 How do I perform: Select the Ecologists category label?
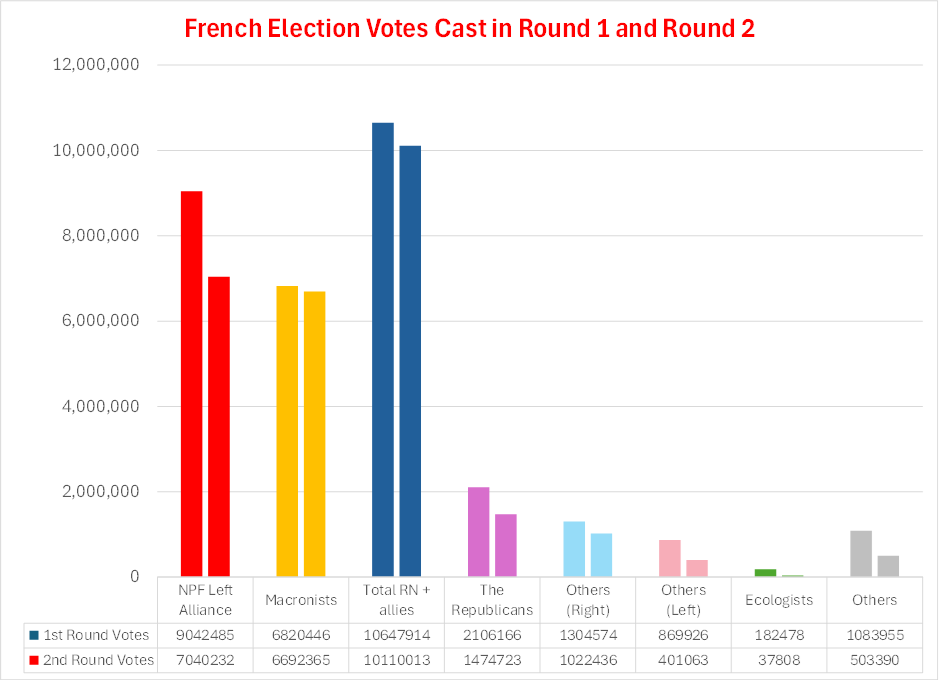coord(779,600)
